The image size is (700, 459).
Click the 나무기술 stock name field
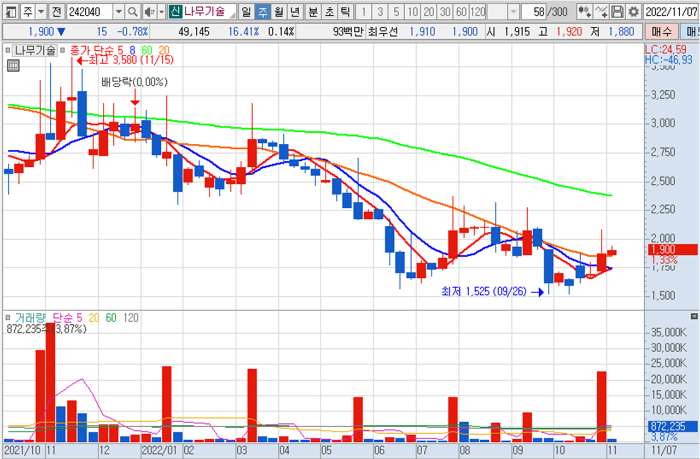coord(209,12)
